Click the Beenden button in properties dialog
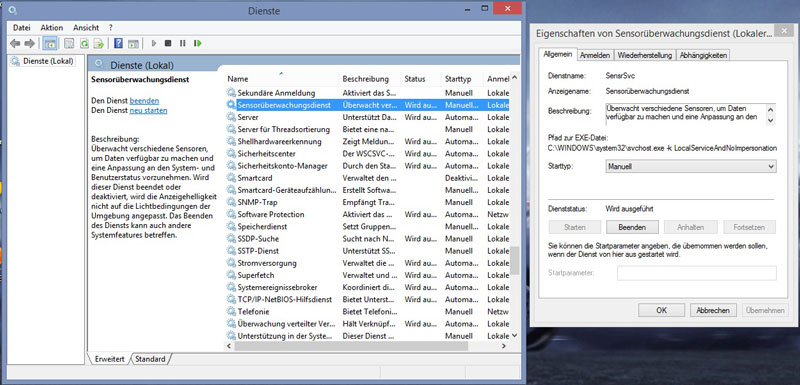Image resolution: width=800 pixels, height=385 pixels. pos(632,227)
